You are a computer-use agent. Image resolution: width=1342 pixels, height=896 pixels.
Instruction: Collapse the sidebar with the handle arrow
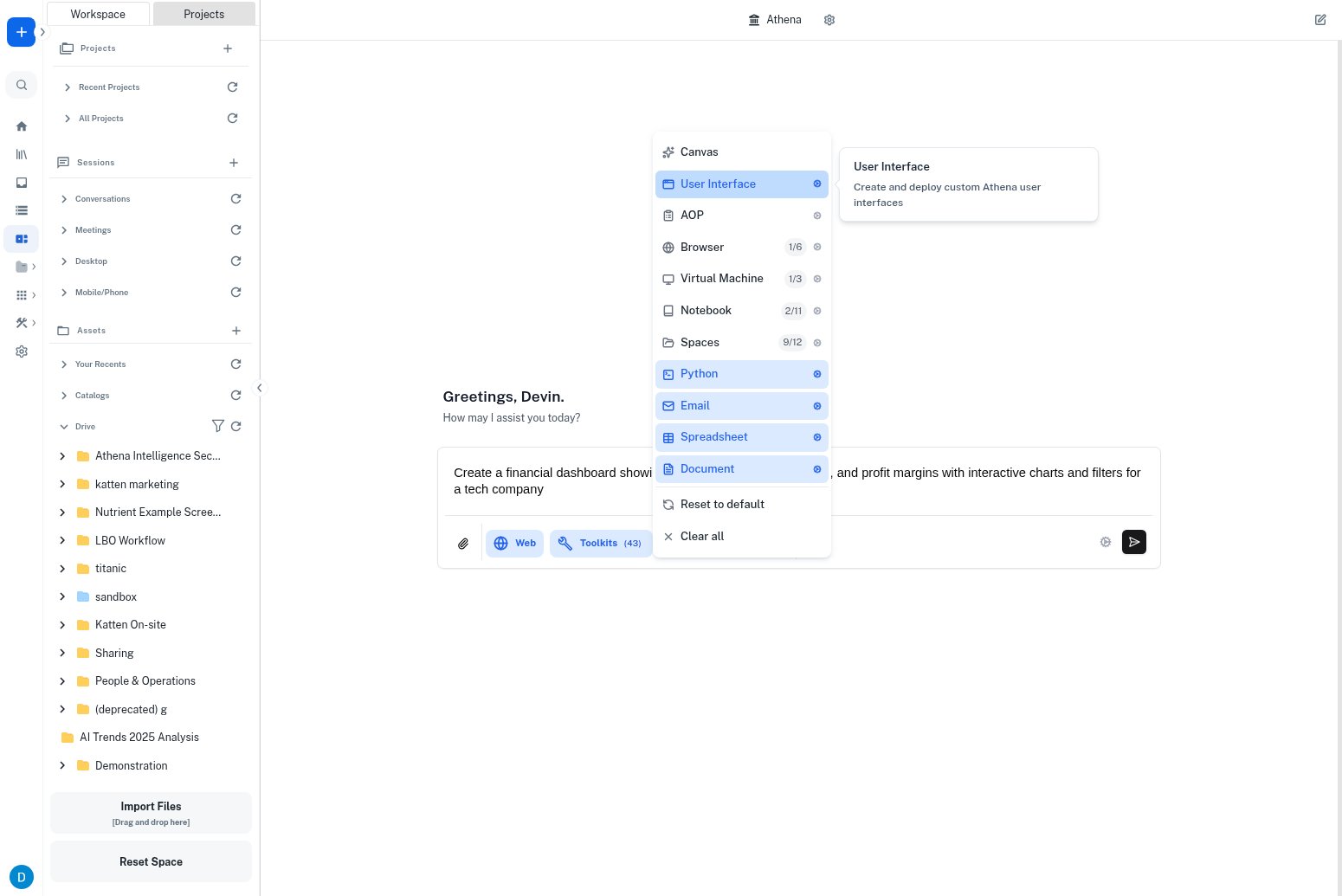[259, 388]
